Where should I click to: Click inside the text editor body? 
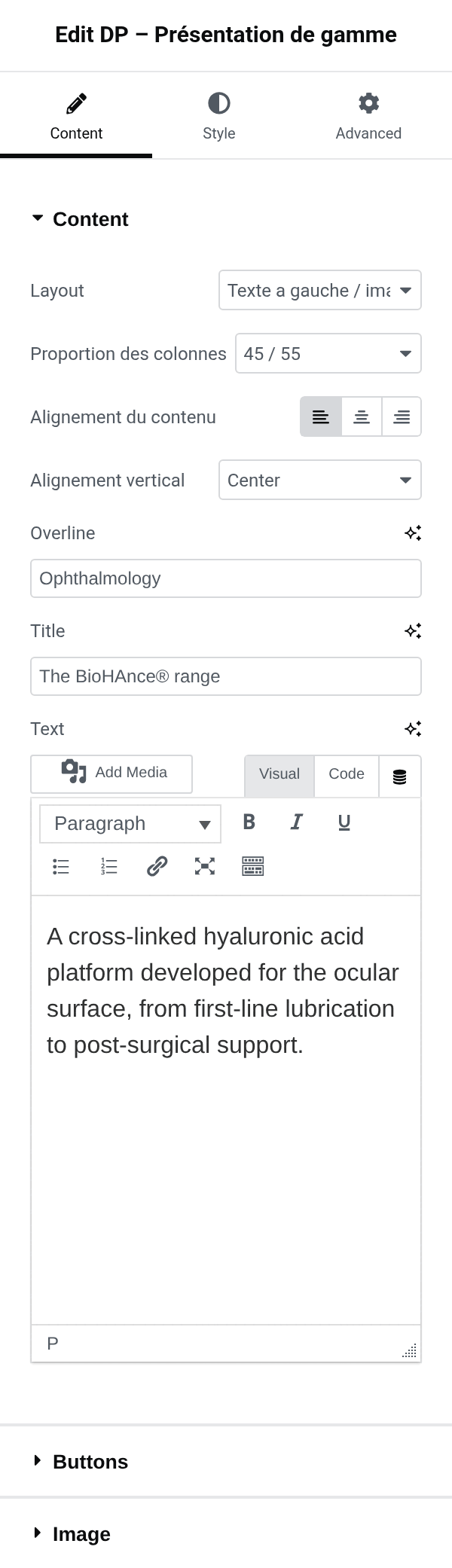pyautogui.click(x=226, y=1110)
